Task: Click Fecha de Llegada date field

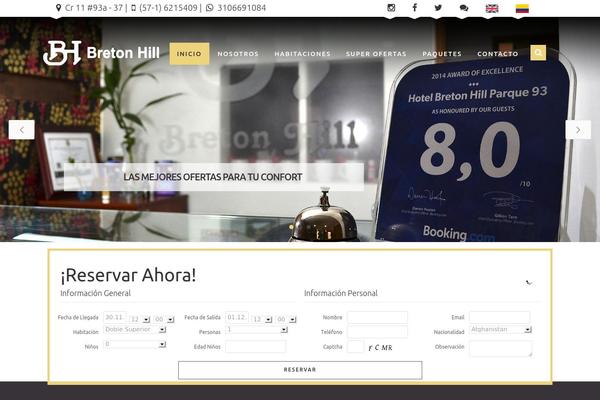Action: coord(115,317)
